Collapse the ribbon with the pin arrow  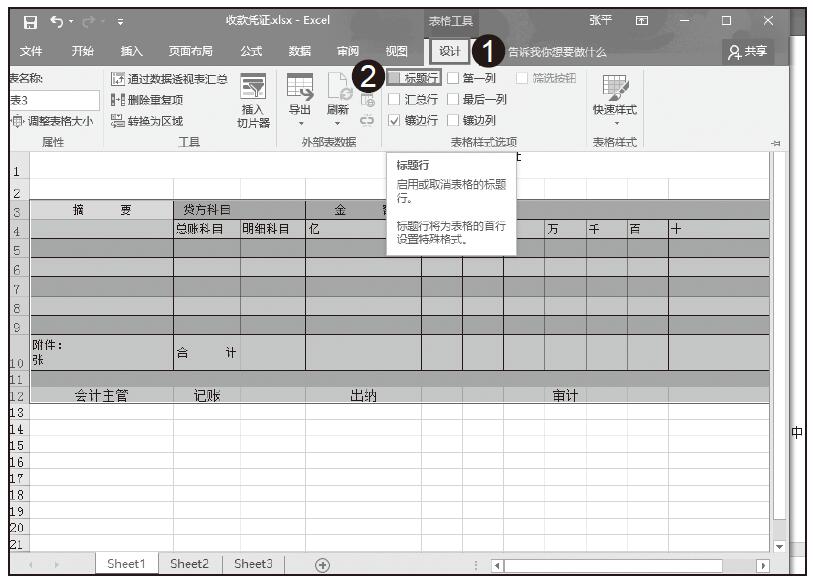[x=775, y=143]
